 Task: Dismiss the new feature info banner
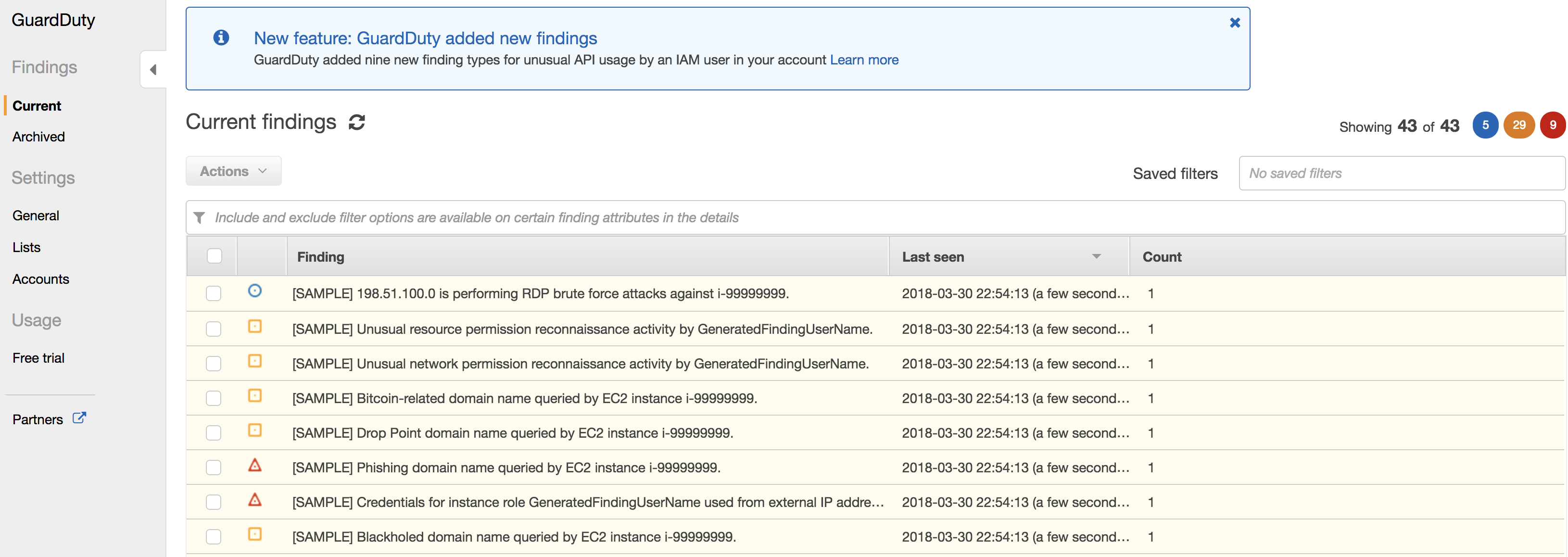tap(1234, 23)
